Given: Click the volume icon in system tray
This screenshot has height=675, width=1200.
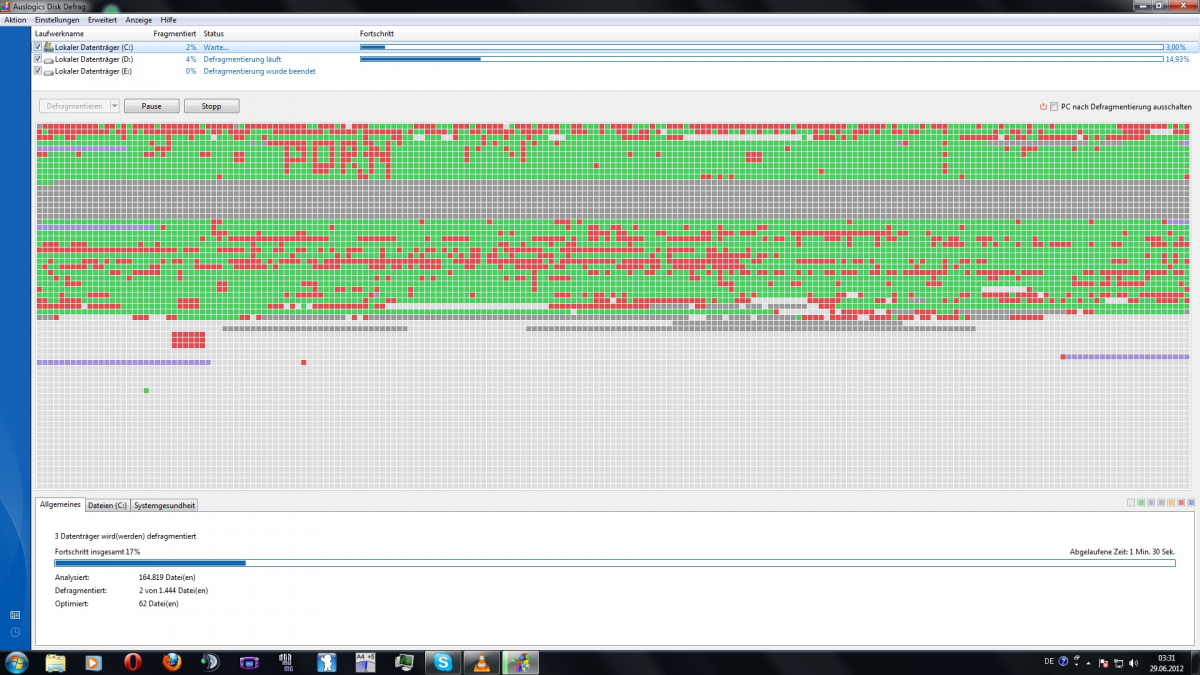Looking at the screenshot, I should pyautogui.click(x=1133, y=662).
